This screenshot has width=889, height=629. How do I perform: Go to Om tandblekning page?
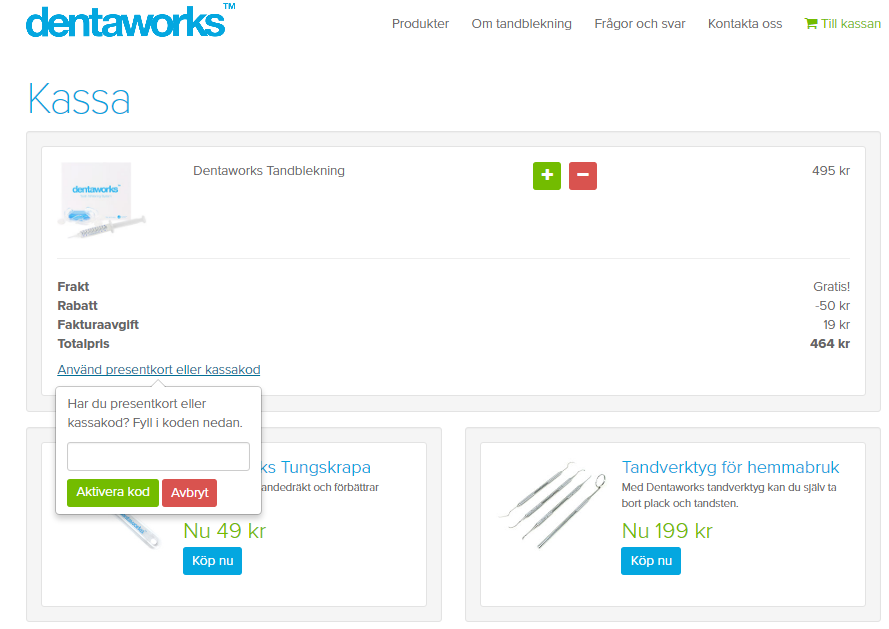point(521,24)
